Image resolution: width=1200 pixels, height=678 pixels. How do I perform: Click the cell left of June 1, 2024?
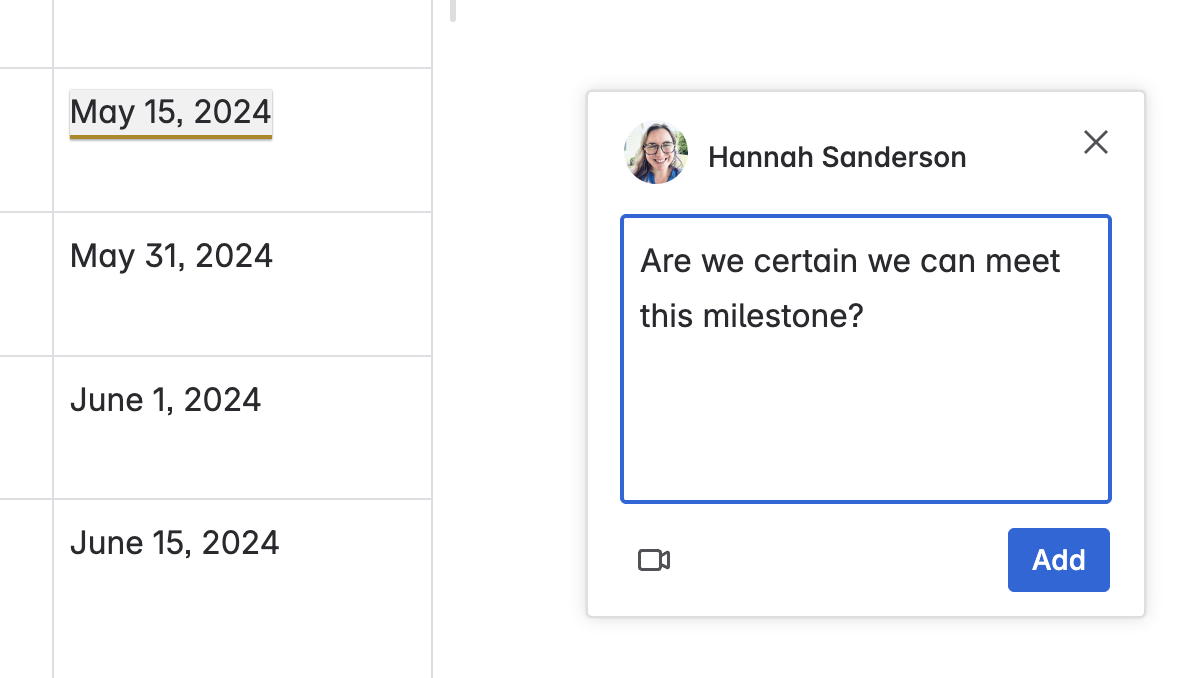(26, 427)
